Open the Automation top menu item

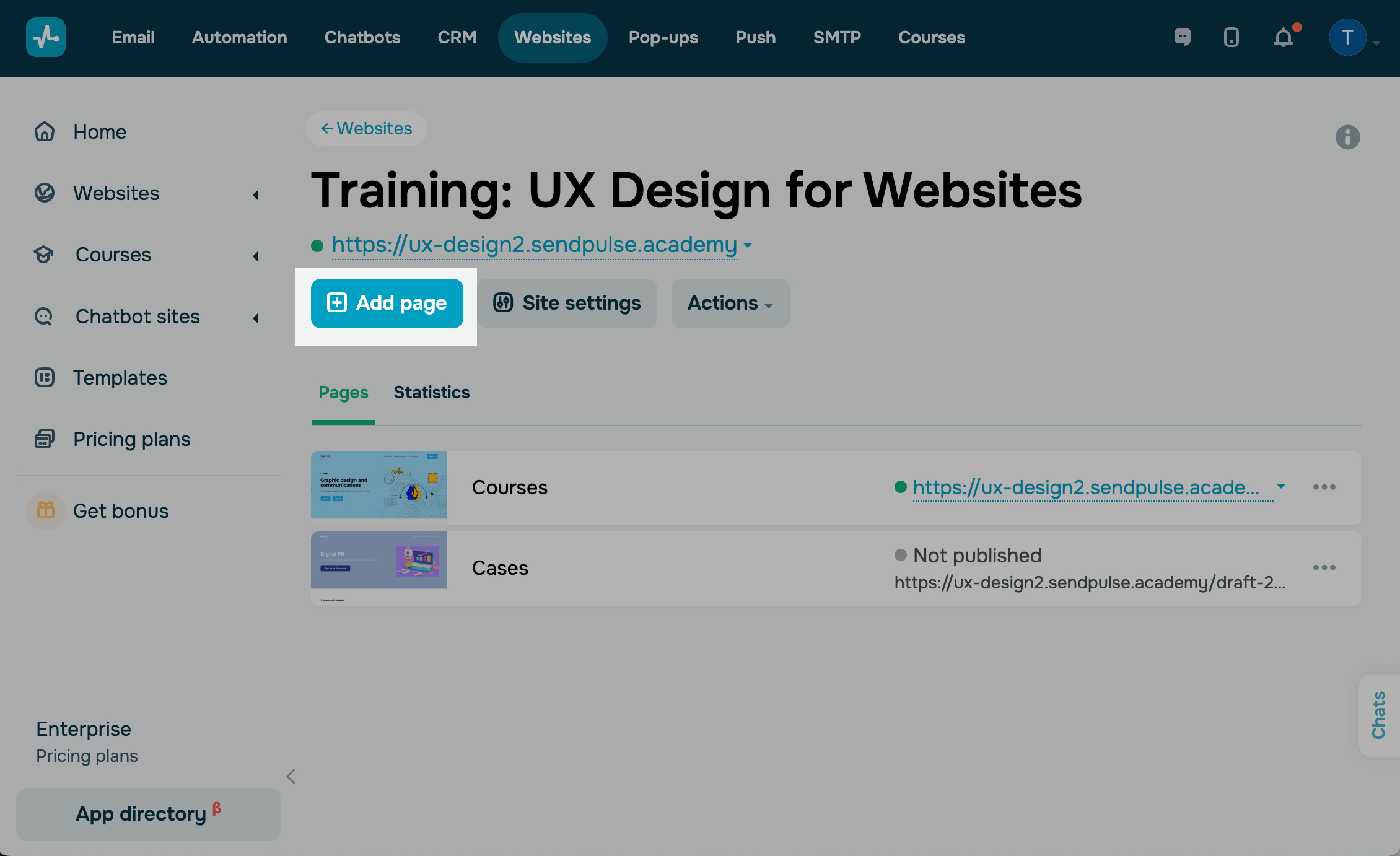coord(239,38)
